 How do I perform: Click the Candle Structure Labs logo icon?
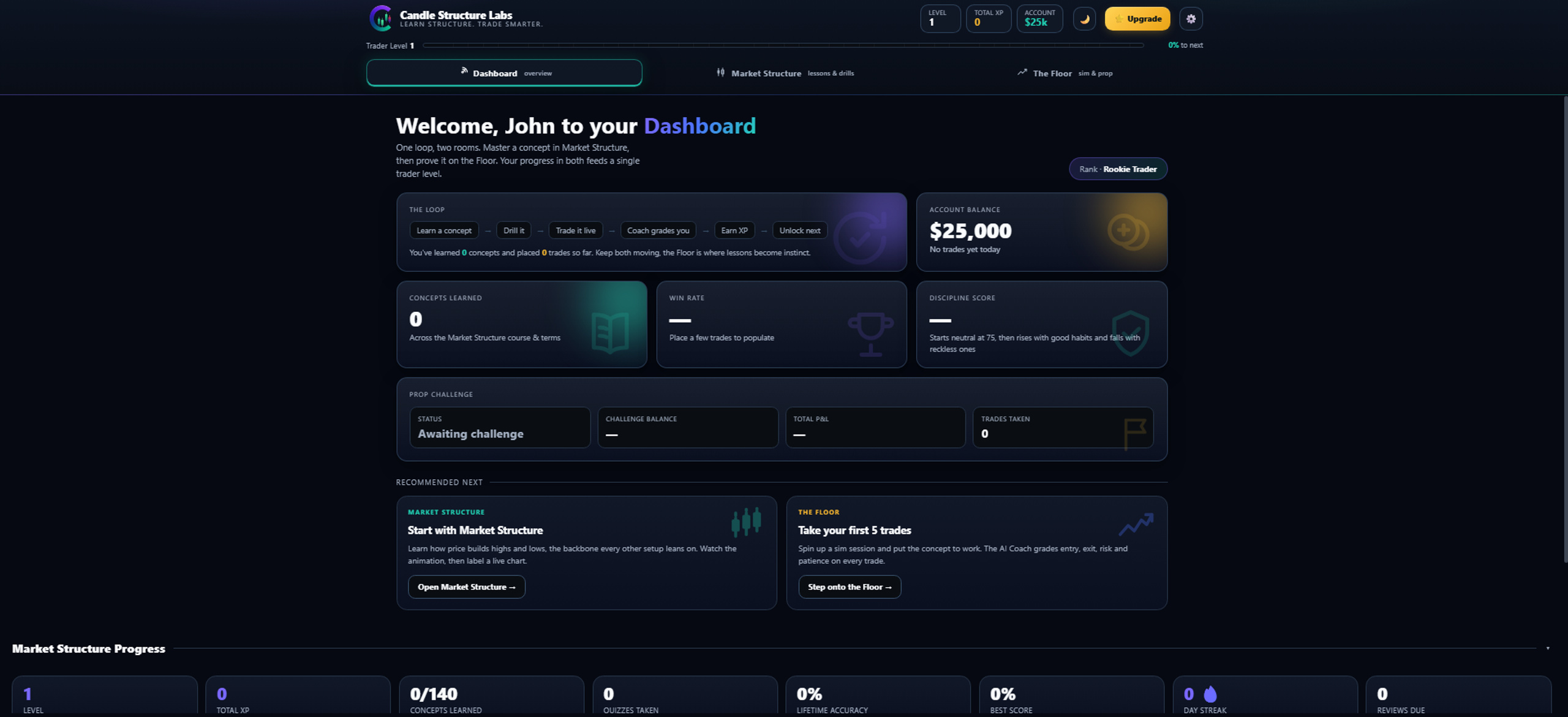[x=380, y=18]
